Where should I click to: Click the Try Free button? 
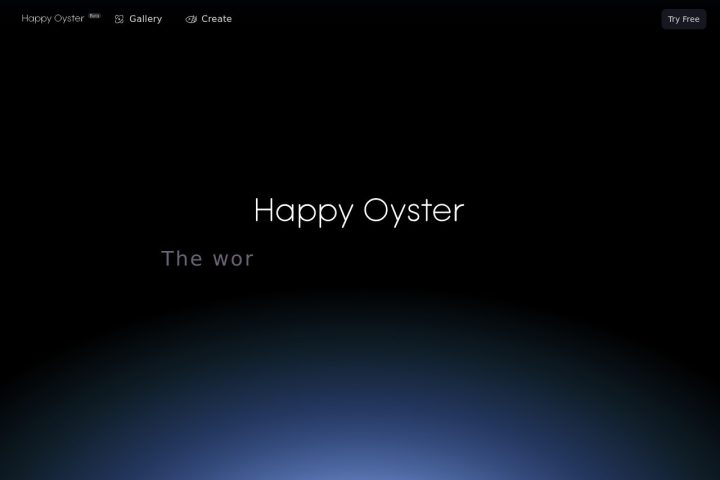684,19
